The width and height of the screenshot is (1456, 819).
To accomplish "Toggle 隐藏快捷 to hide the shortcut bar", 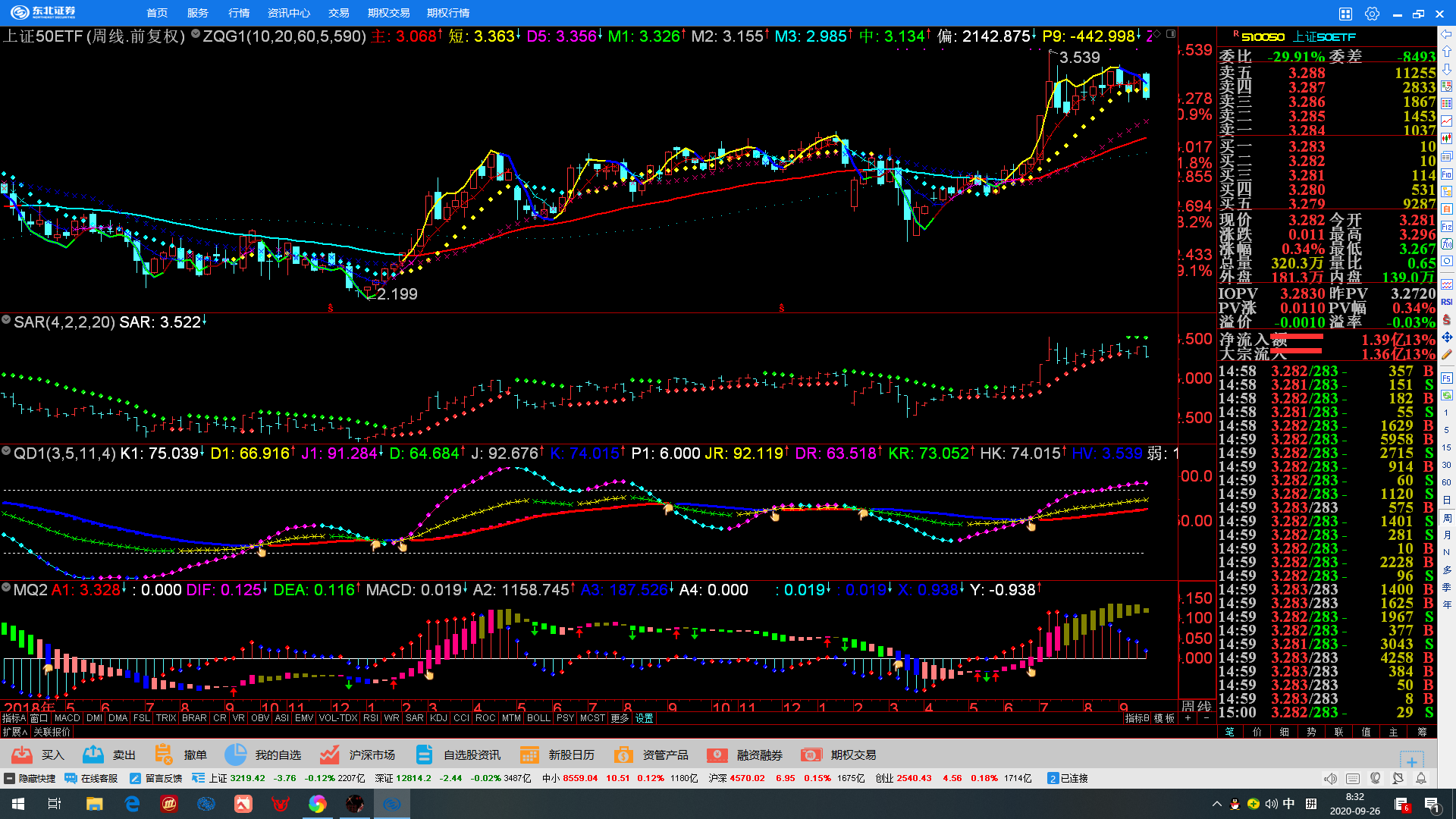I will (x=30, y=778).
